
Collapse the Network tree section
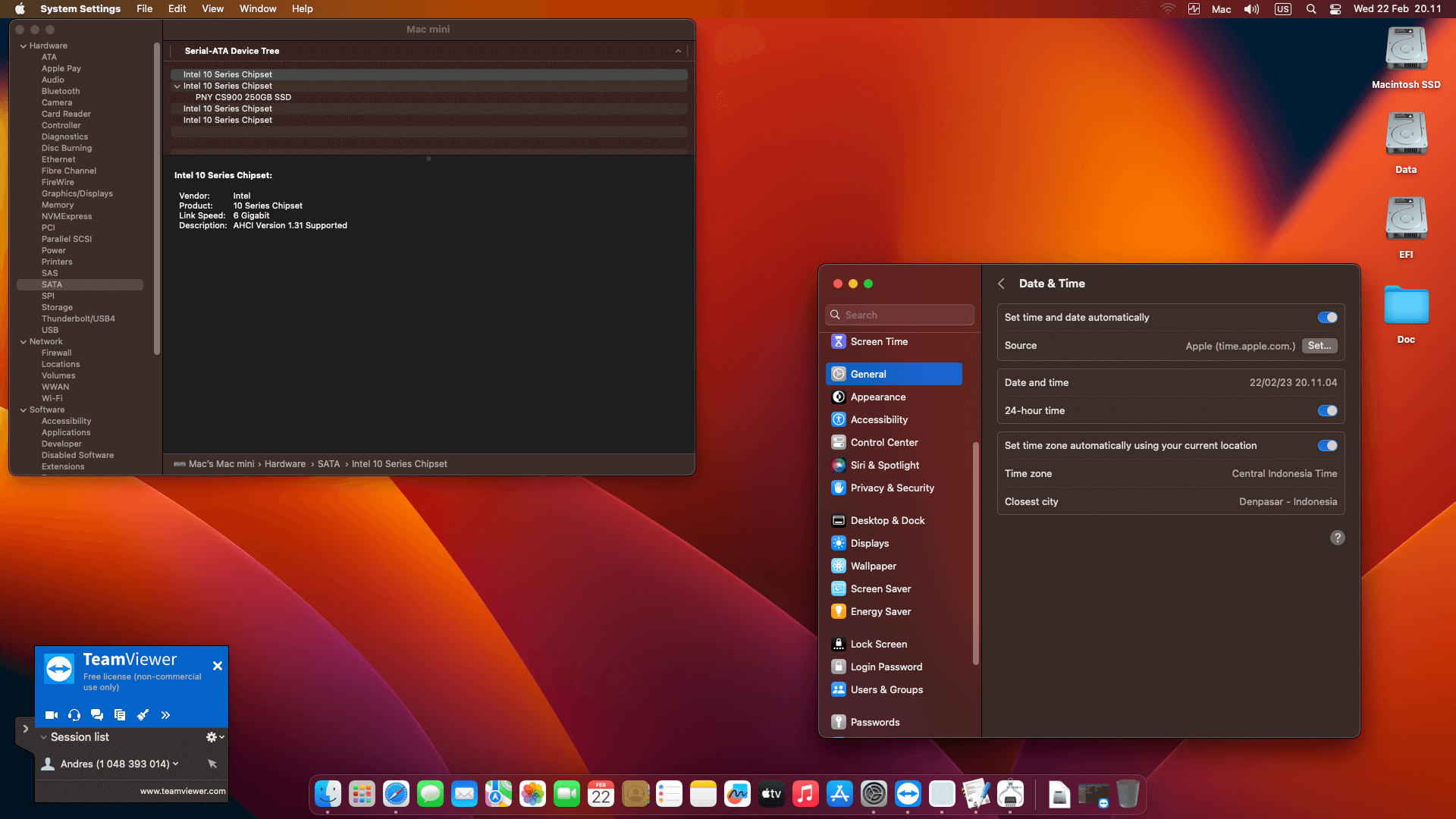click(23, 342)
